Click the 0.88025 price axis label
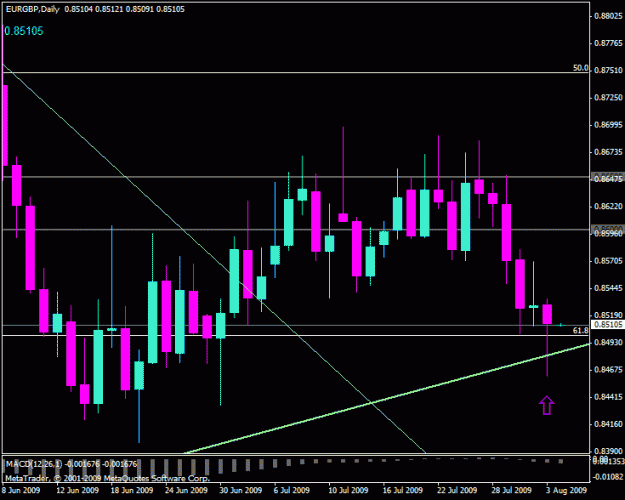The height and width of the screenshot is (500, 625). pyautogui.click(x=608, y=16)
